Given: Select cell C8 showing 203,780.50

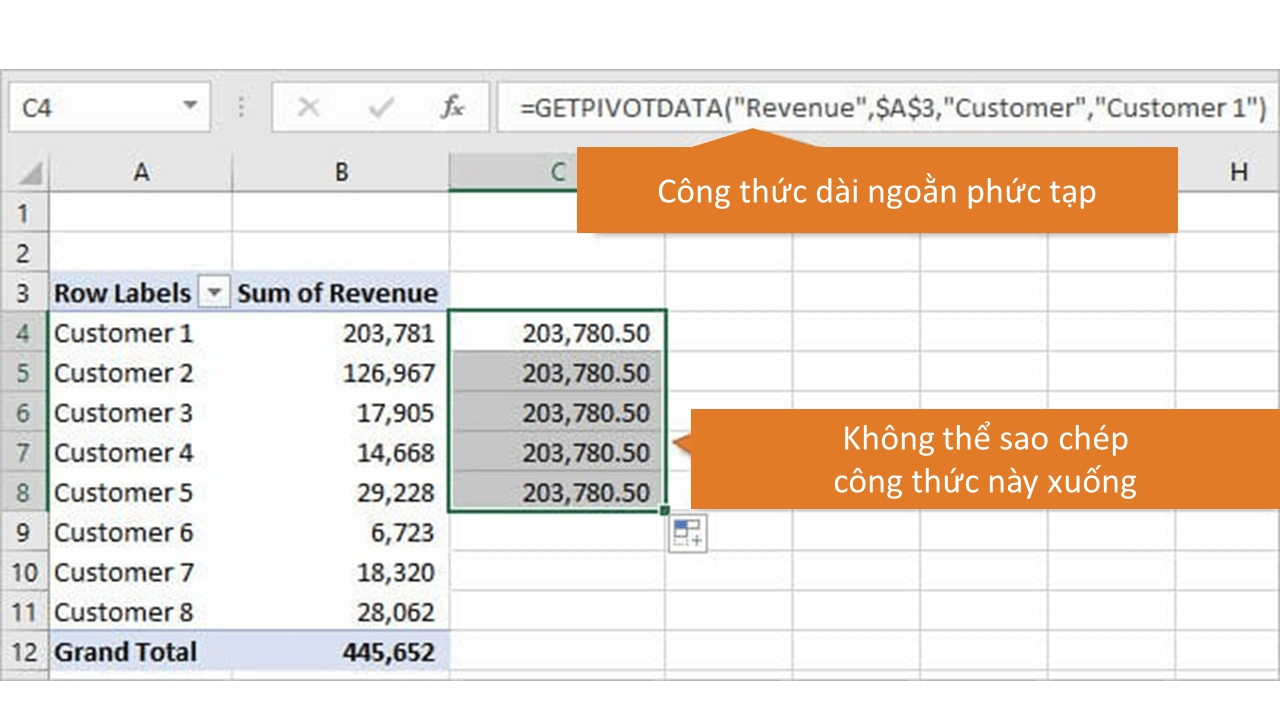Looking at the screenshot, I should pos(557,493).
